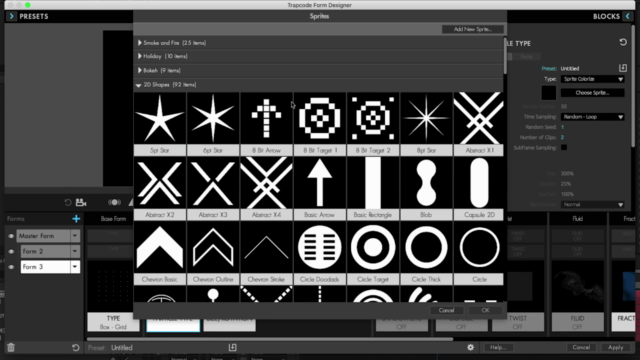Select the 8pt Star sprite
Viewport: 640px width, 360px height.
[426, 124]
